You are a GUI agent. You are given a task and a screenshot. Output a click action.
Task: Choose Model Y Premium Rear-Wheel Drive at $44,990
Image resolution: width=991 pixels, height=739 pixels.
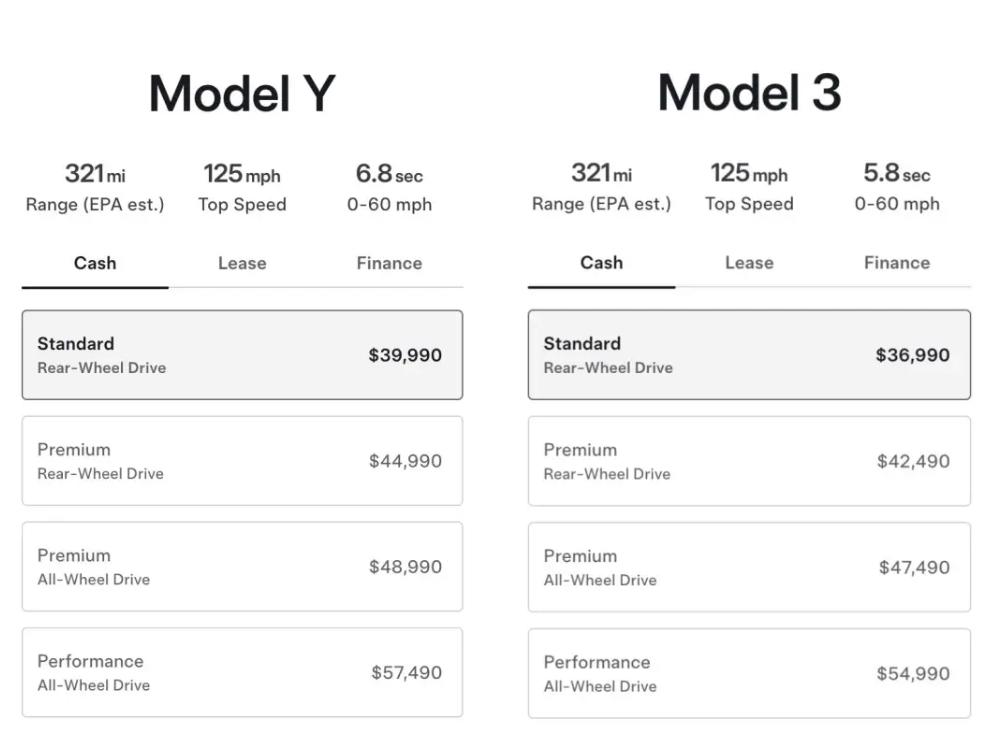coord(242,461)
